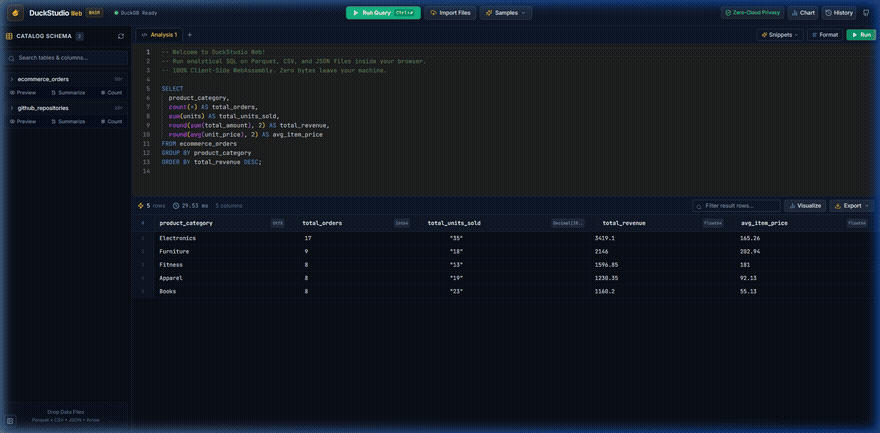
Task: Click the ORDER BY total_revenue DESC line
Action: click(212, 162)
